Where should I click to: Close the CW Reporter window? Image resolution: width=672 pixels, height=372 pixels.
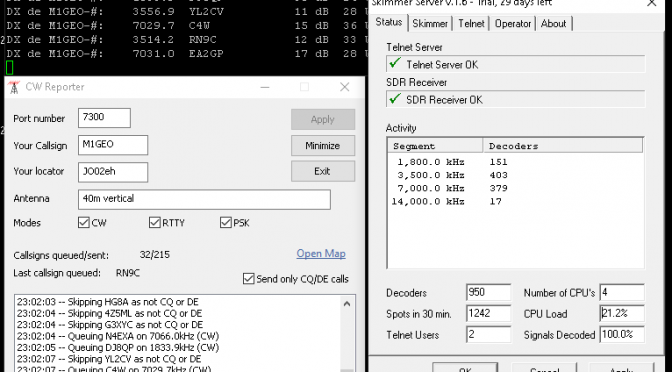tap(345, 87)
